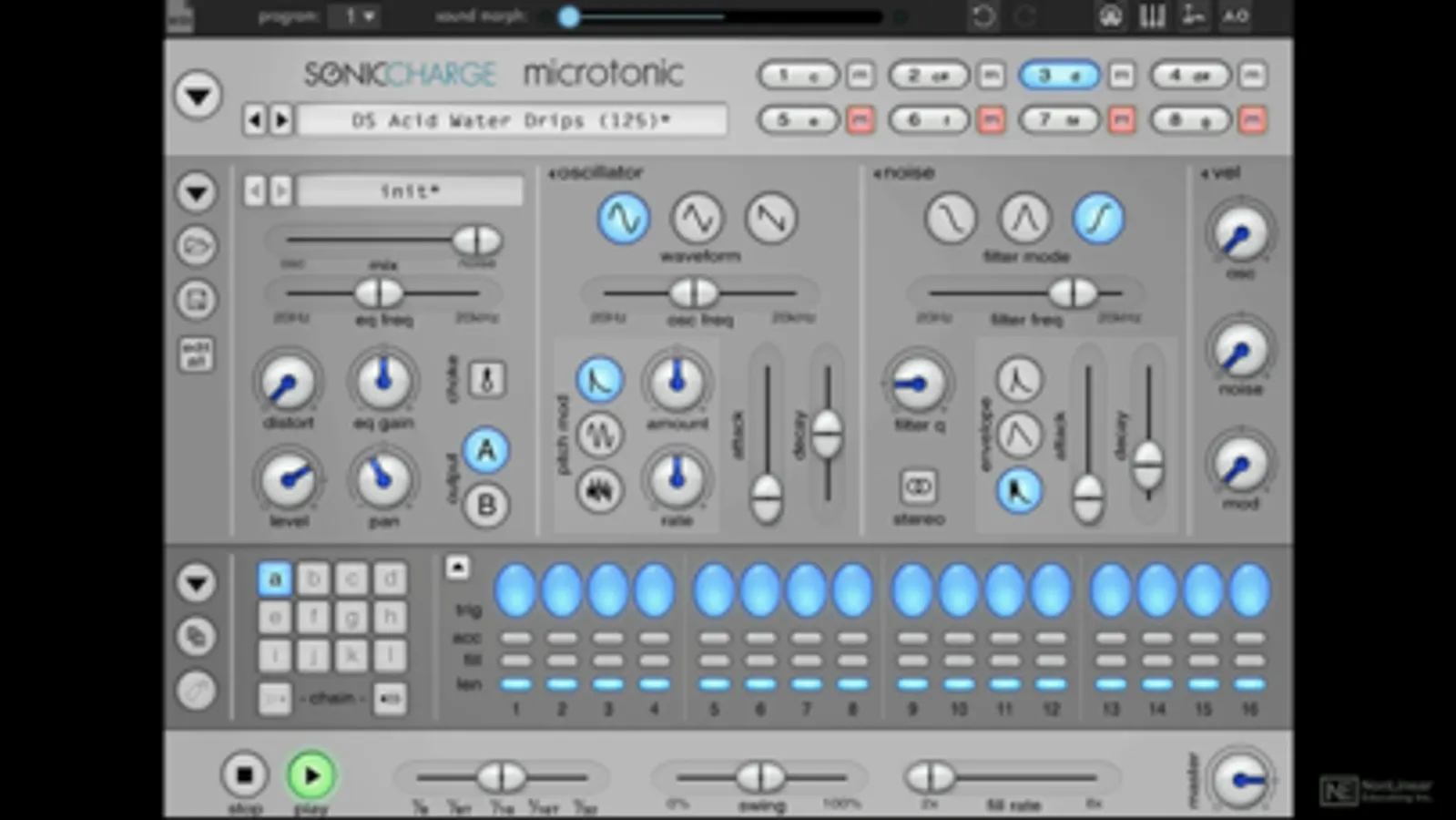
Task: Click the AO icon in the top bar
Action: pos(1235,15)
